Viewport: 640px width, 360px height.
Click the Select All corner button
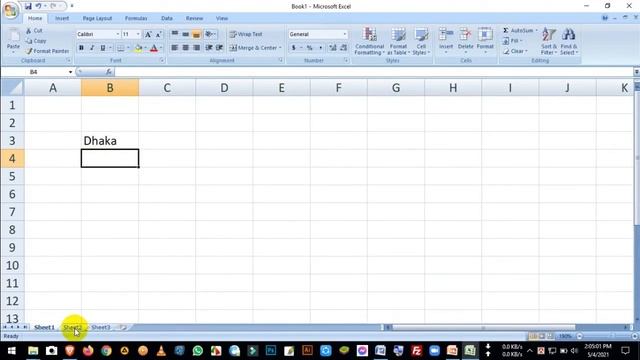(12, 88)
